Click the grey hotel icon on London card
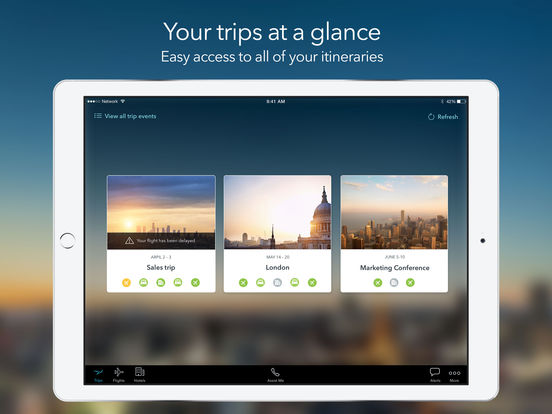The height and width of the screenshot is (414, 552). click(277, 282)
